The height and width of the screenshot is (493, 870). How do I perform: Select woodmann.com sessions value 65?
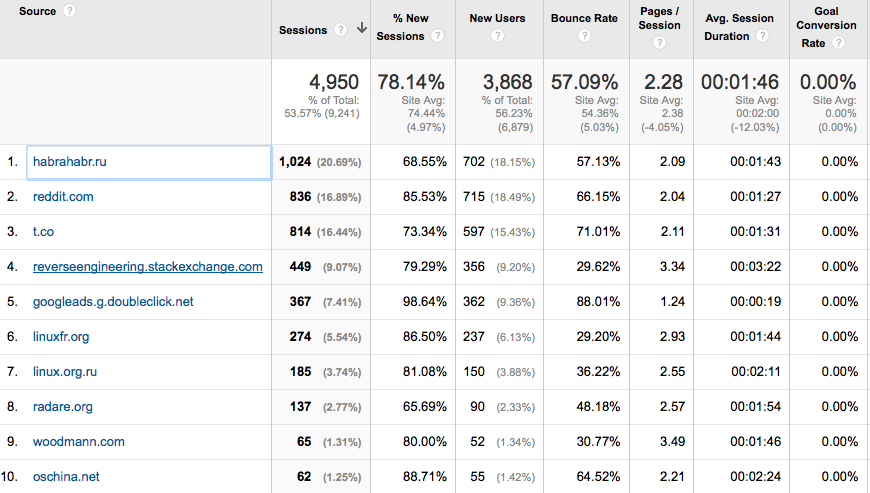pos(304,441)
